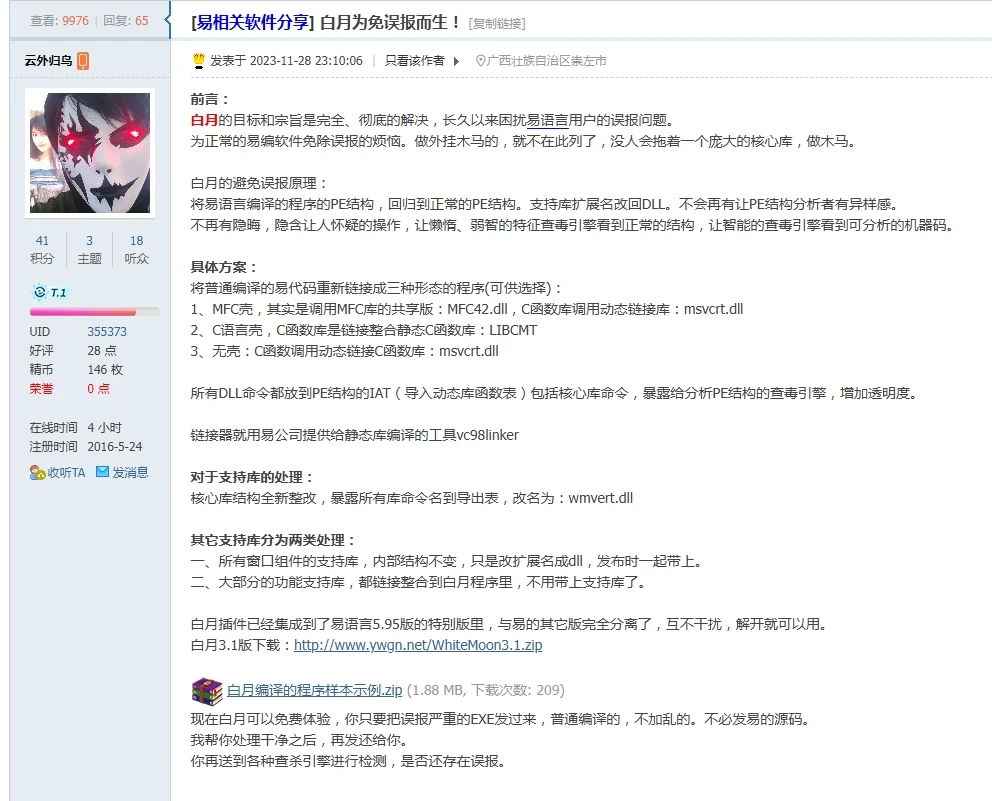The image size is (992, 801).
Task: Click the location pin icon before 广西壮族自治区
Action: coord(481,61)
